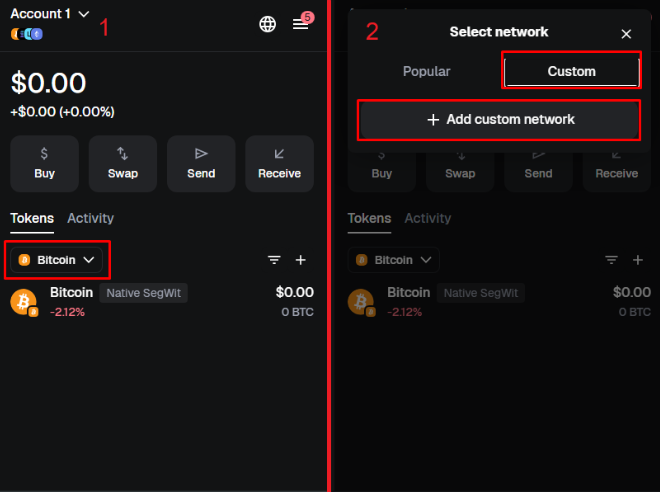Click +$0.00 (+0.00%) change text
660x492 pixels.
click(x=62, y=112)
